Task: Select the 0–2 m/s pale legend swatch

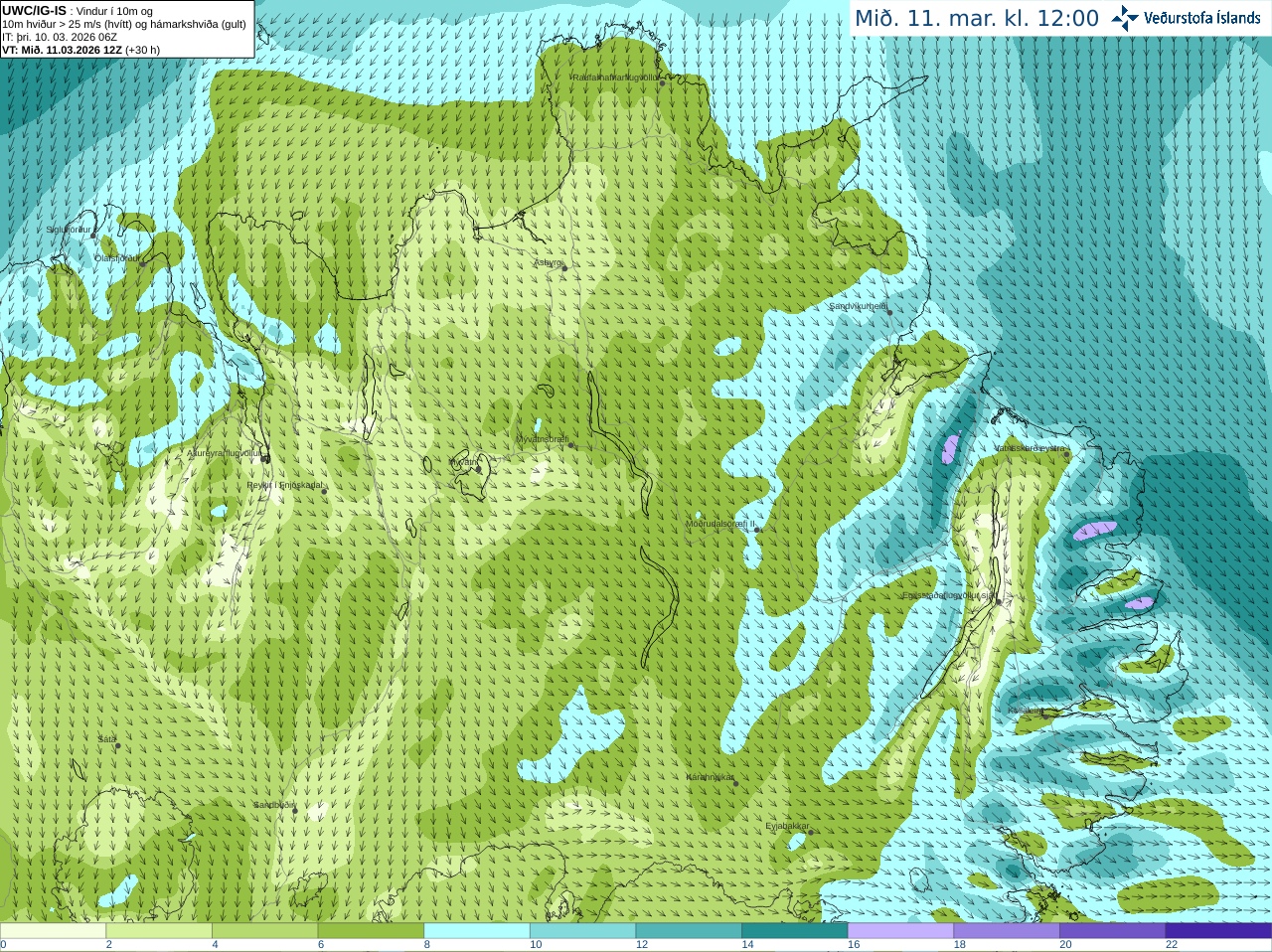Action: 53,931
